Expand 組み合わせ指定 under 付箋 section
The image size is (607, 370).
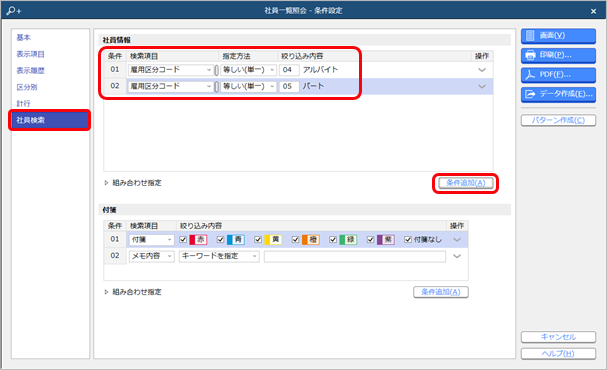pos(133,292)
